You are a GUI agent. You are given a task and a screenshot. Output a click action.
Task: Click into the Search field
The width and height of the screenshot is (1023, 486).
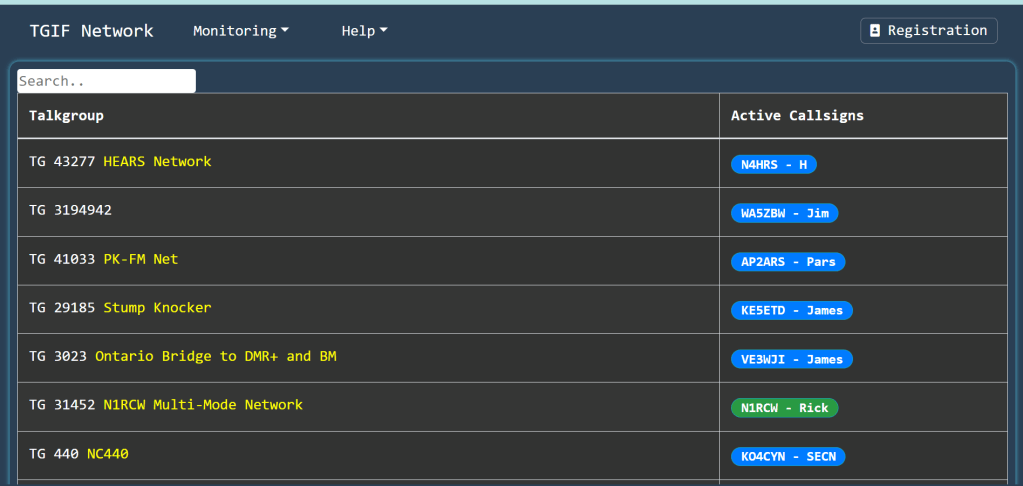[x=106, y=81]
